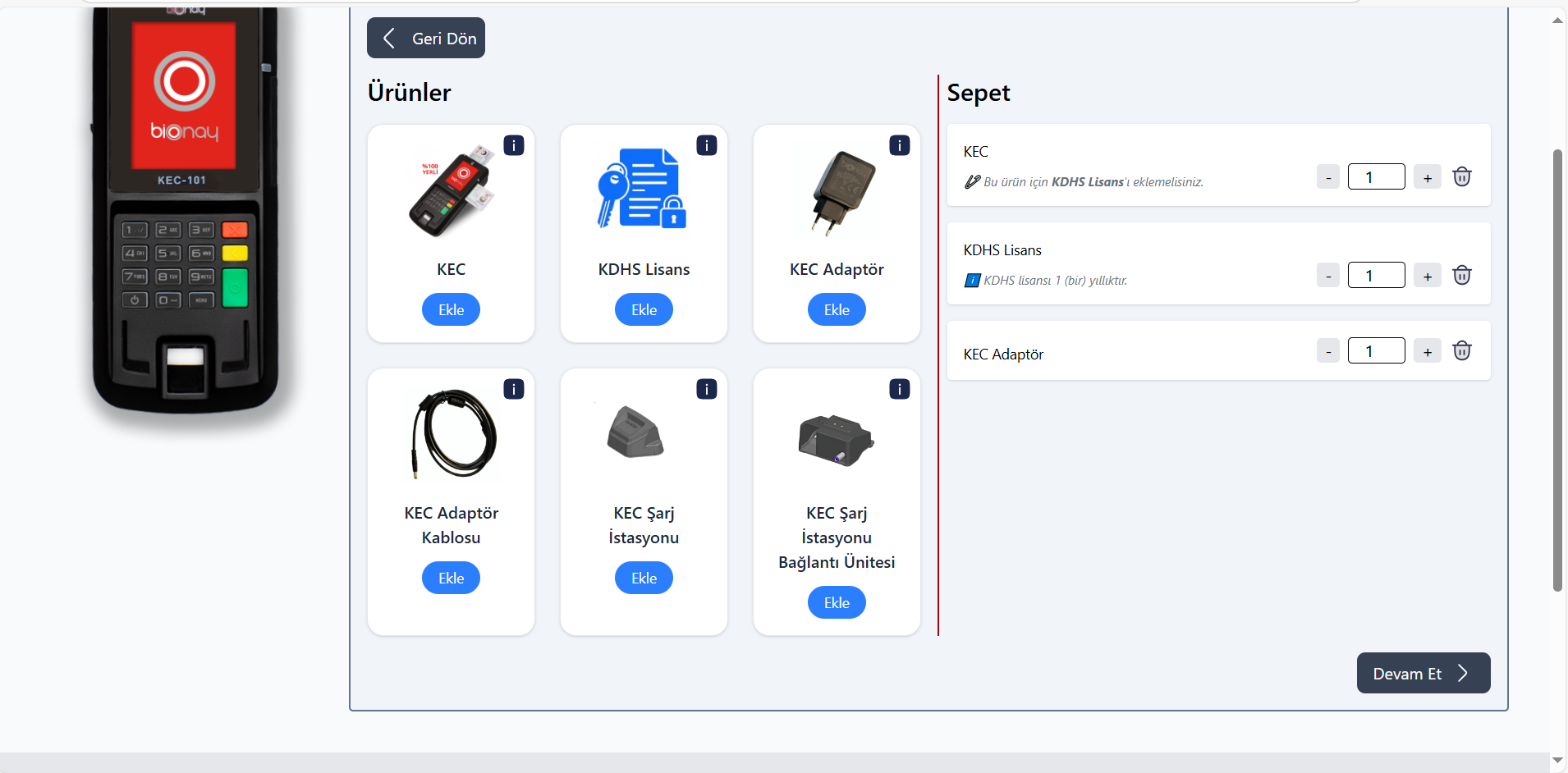Decrease KDHS Lisans quantity with minus
The image size is (1568, 773).
click(1327, 276)
